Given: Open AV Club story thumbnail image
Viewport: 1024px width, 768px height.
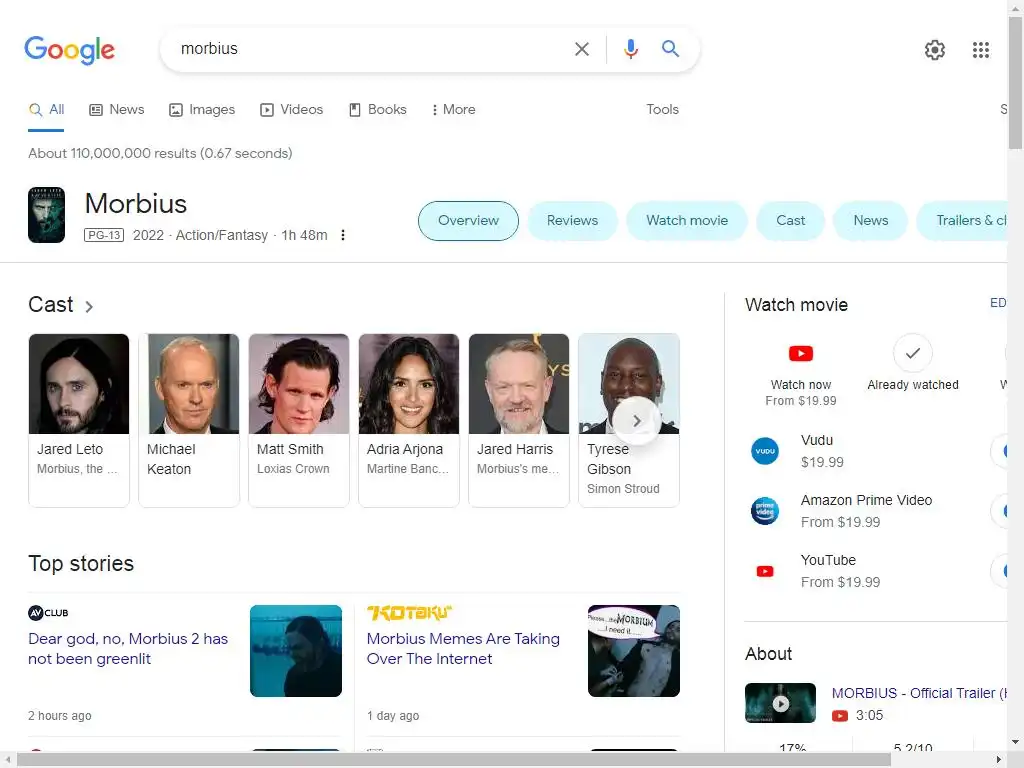Looking at the screenshot, I should pos(296,651).
